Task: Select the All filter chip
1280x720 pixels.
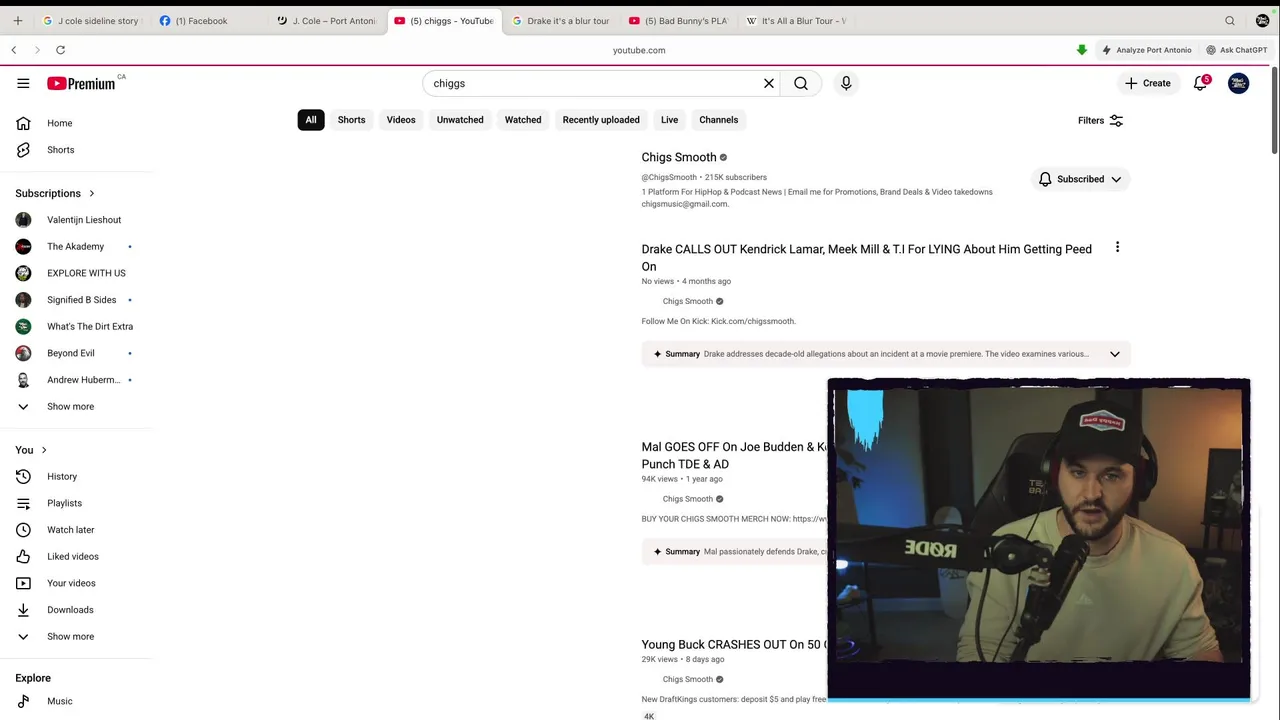Action: coord(311,120)
